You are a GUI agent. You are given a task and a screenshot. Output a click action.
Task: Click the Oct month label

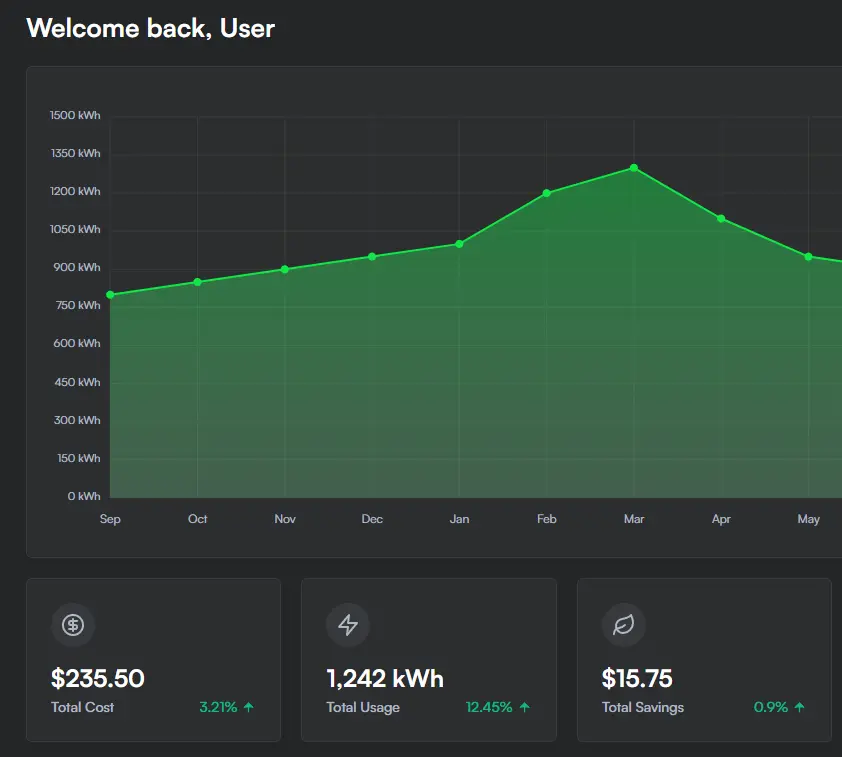click(198, 519)
